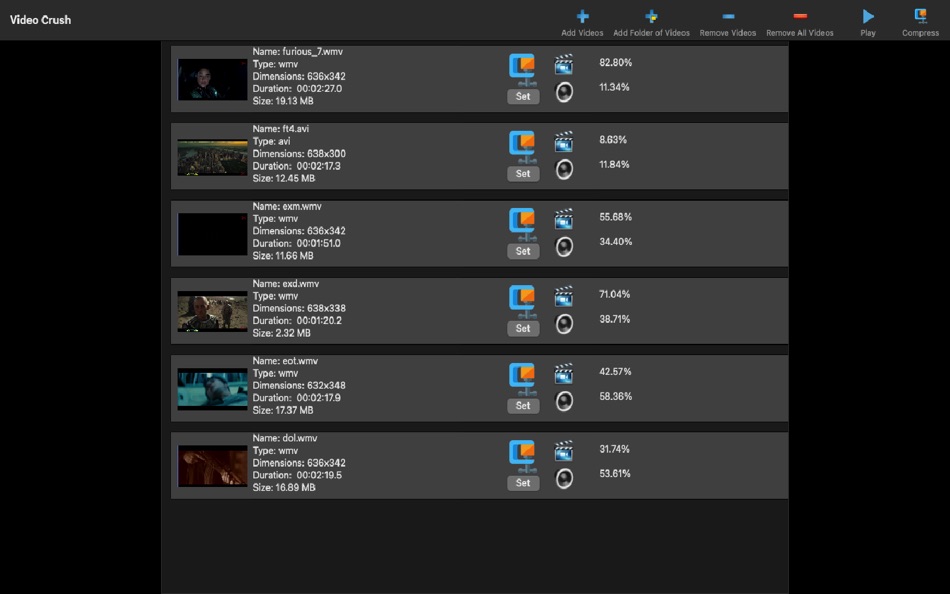Click the 'Name: exm.wmv' text

point(287,206)
